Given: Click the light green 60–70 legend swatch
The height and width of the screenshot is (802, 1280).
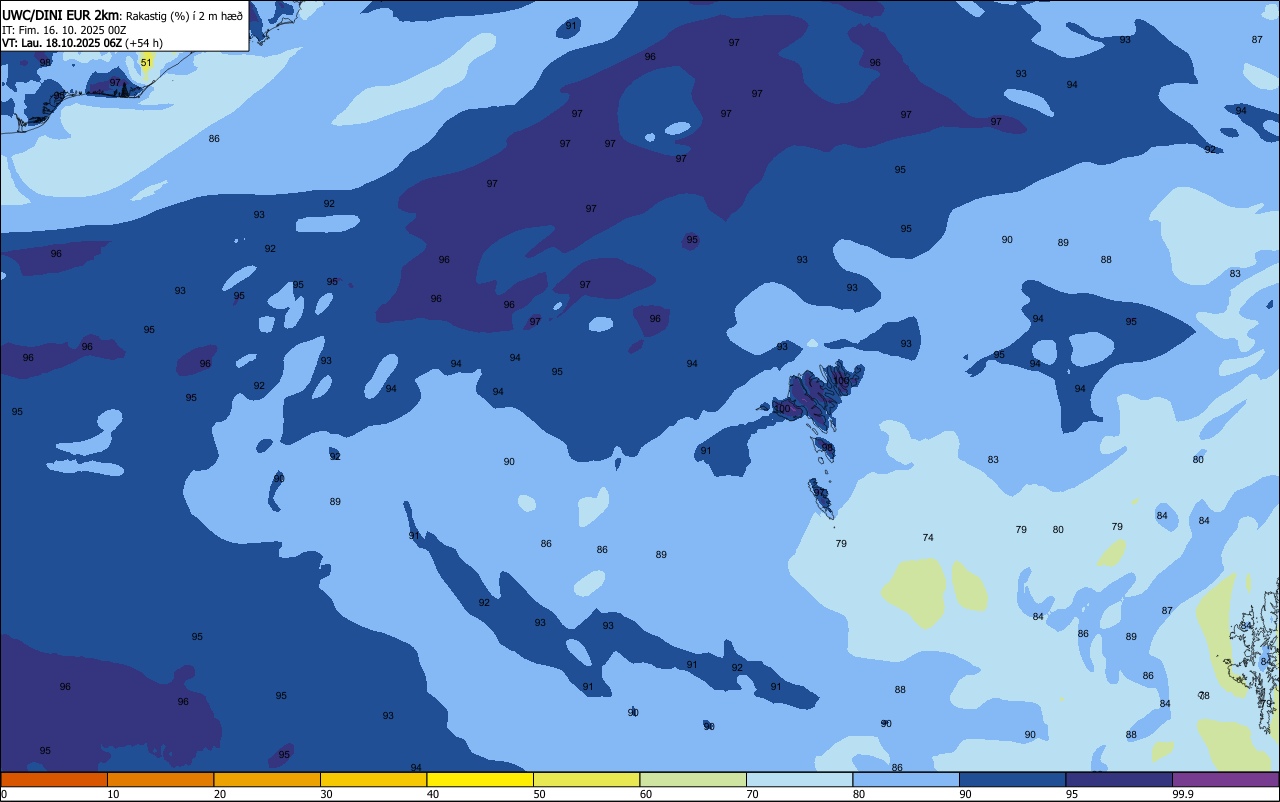Looking at the screenshot, I should [x=693, y=779].
